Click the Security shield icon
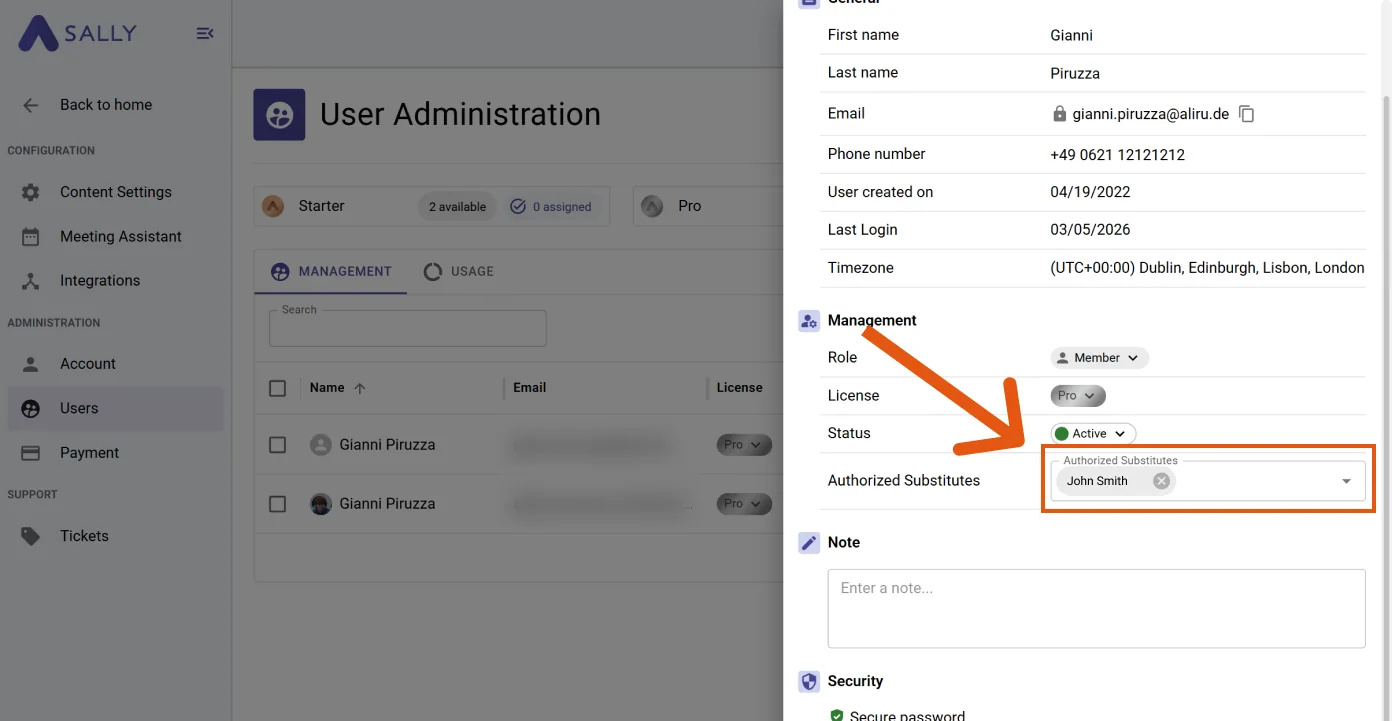This screenshot has height=721, width=1392. [809, 682]
